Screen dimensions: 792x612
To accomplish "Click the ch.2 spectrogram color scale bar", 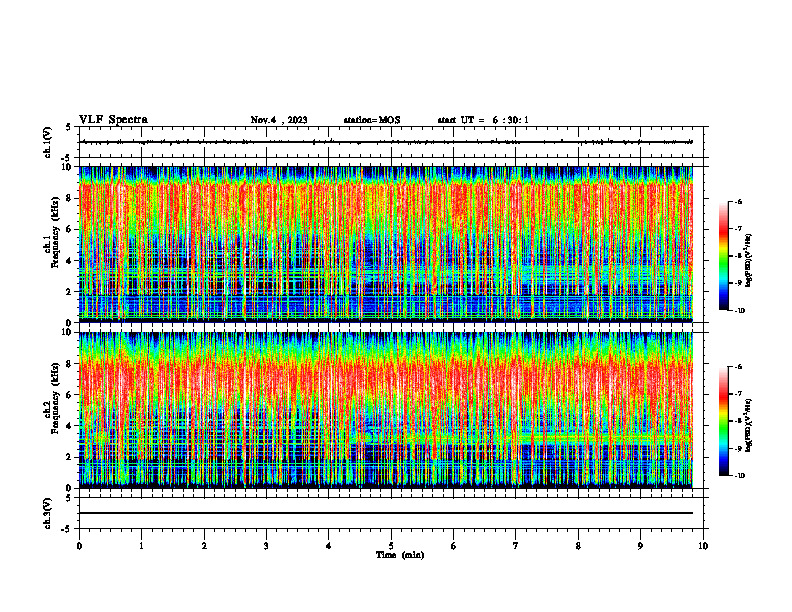I will coord(723,421).
